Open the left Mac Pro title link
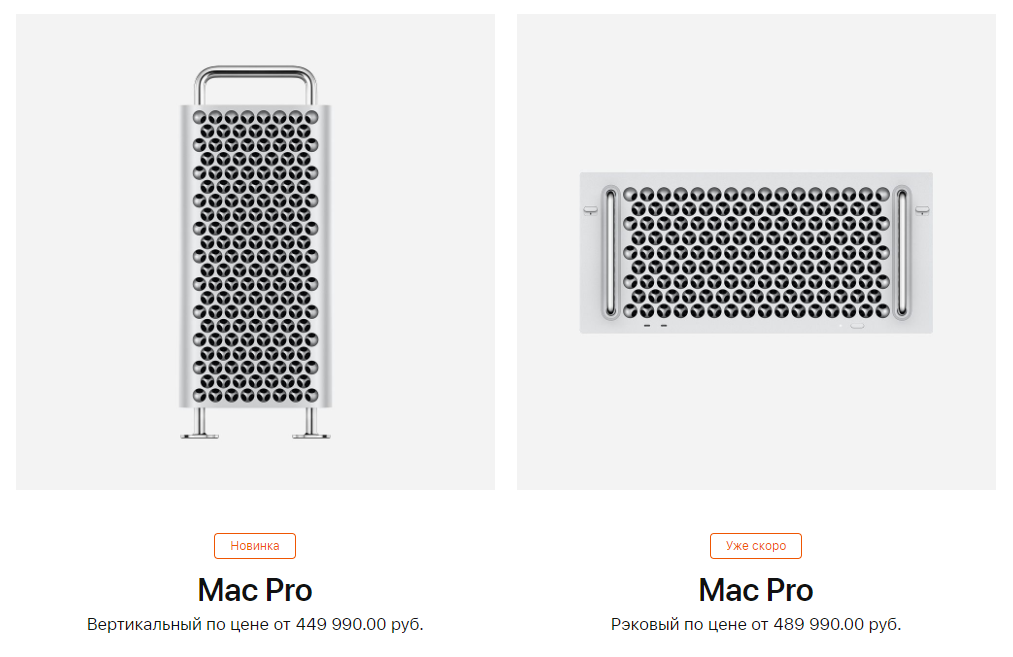Viewport: 1013px width, 657px height. [255, 590]
